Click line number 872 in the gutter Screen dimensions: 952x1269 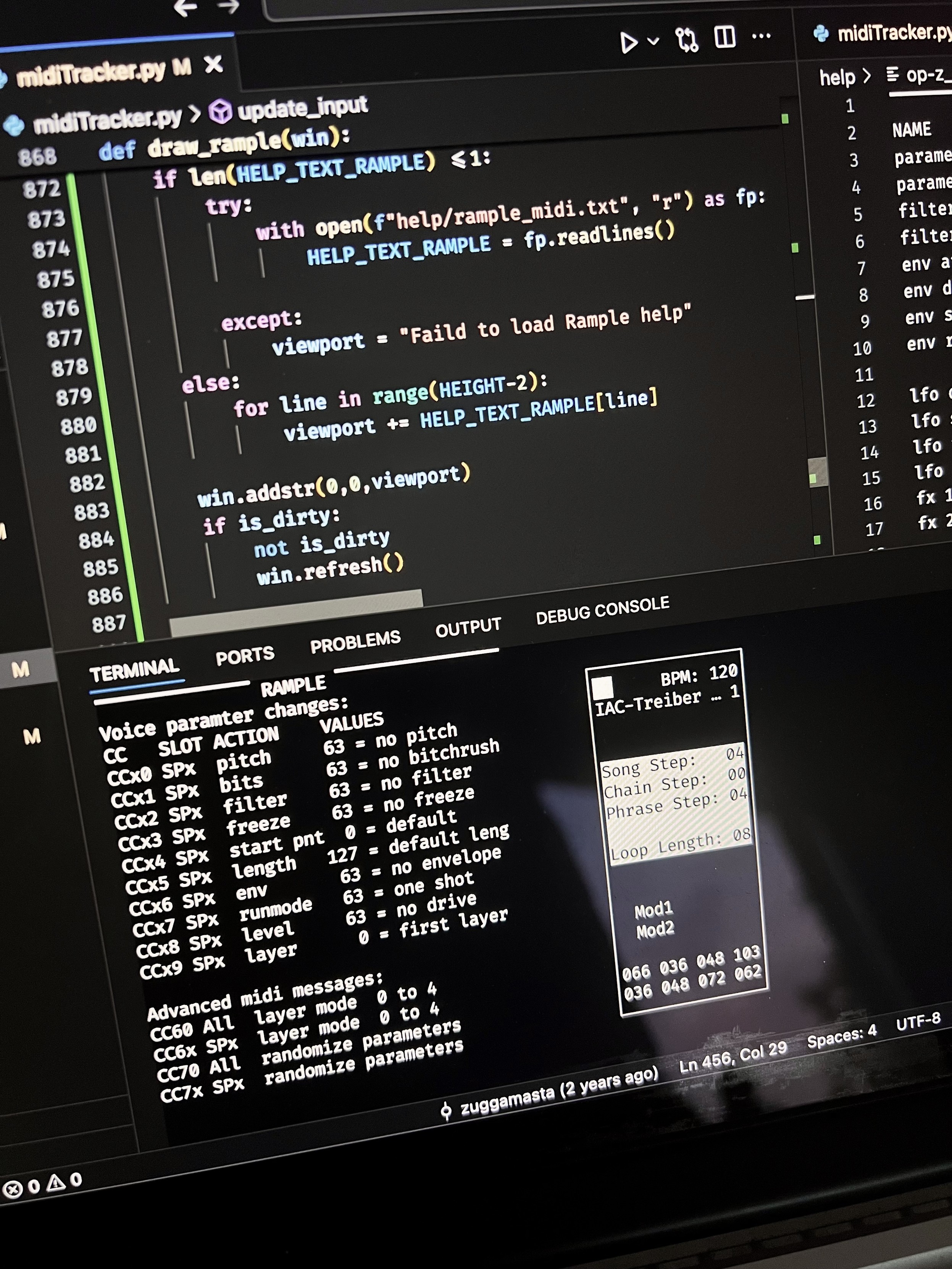[x=42, y=189]
